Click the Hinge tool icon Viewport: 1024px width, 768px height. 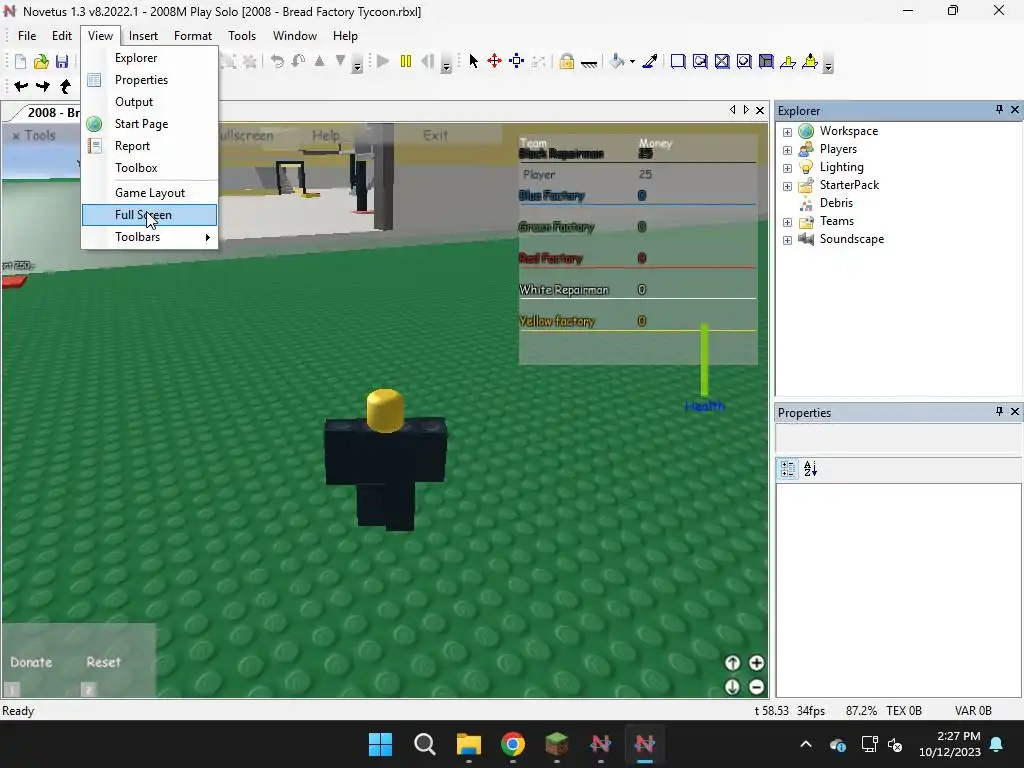[x=788, y=61]
